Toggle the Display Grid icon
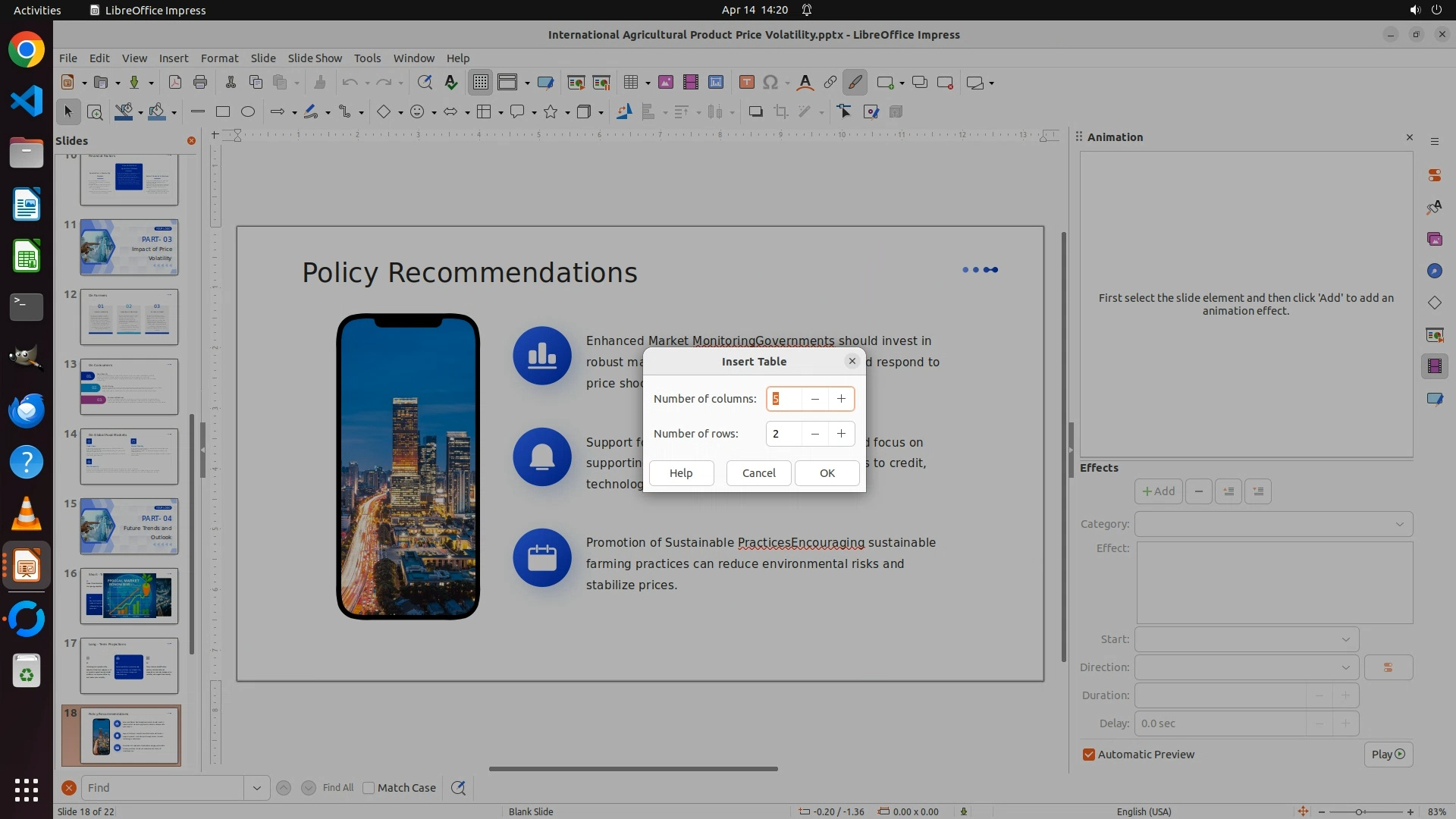 pos(481,83)
